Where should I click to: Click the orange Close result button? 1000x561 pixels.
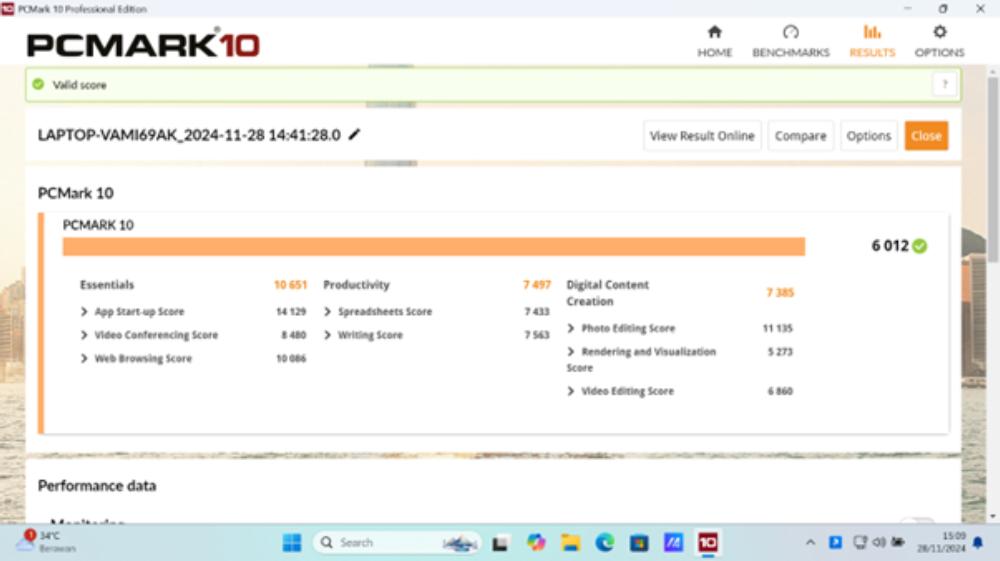pyautogui.click(x=926, y=136)
